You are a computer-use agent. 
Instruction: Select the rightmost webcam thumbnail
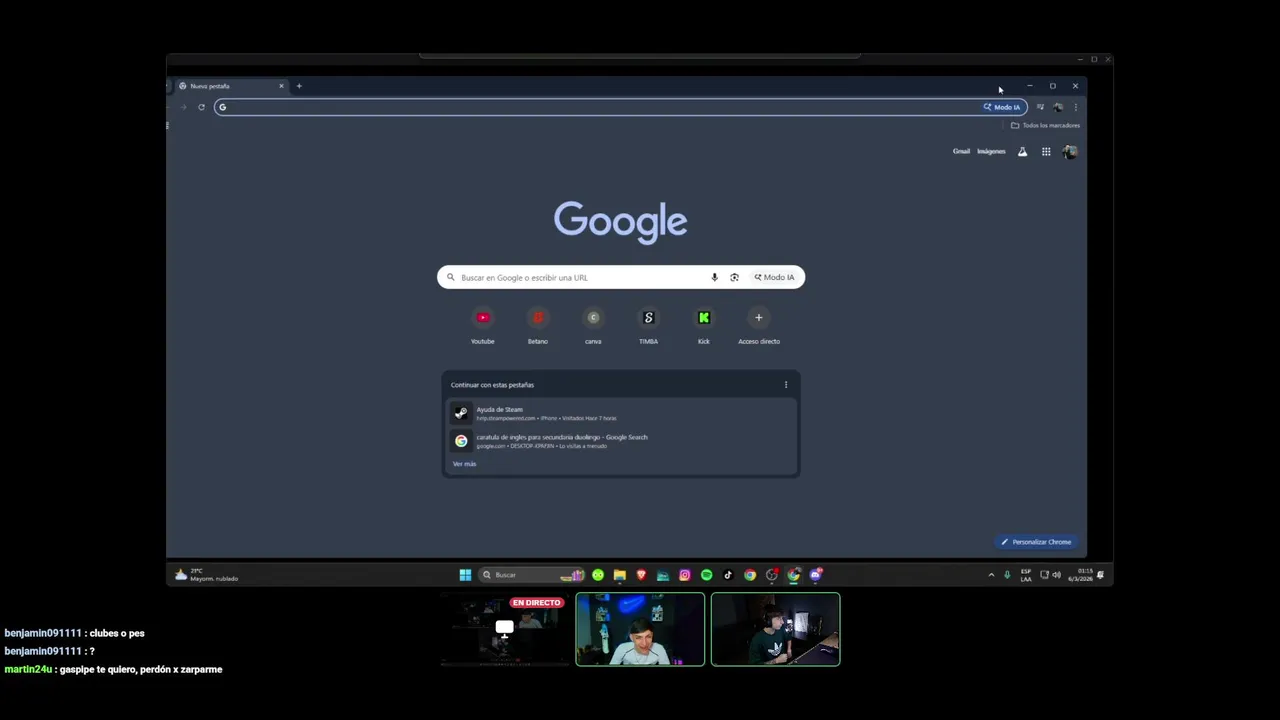pyautogui.click(x=775, y=629)
